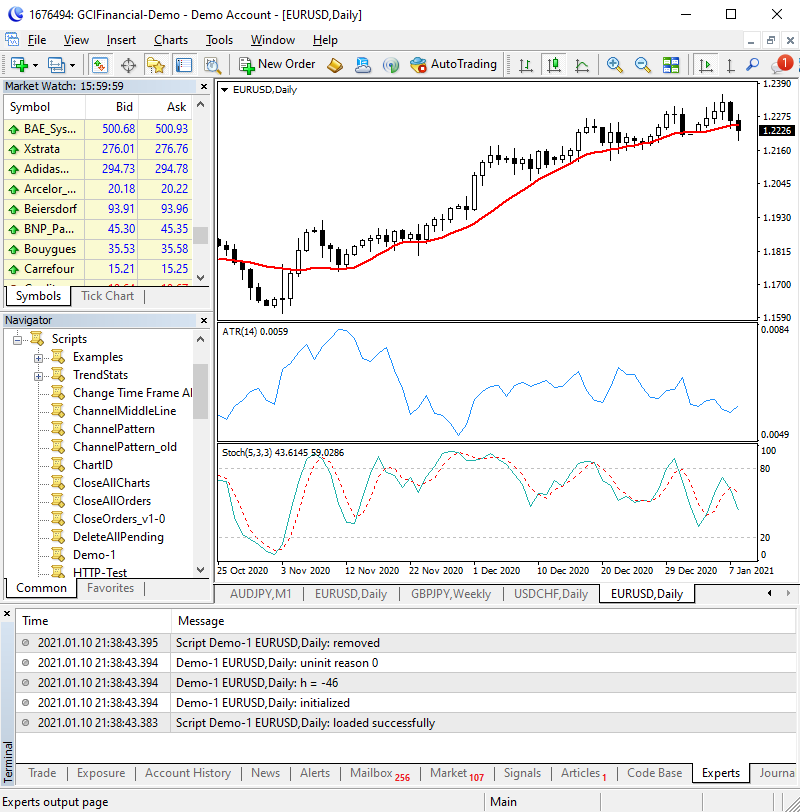The width and height of the screenshot is (800, 812).
Task: Switch to the GBPJPY,Weekly chart tab
Action: point(450,594)
